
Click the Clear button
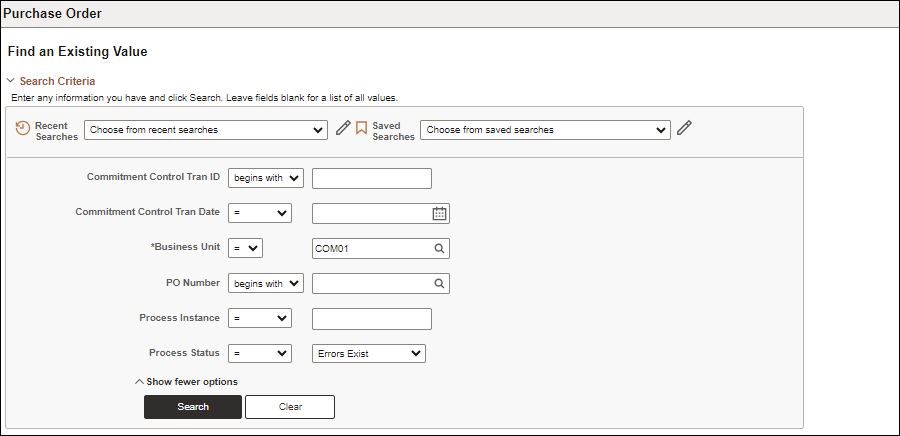coord(290,407)
